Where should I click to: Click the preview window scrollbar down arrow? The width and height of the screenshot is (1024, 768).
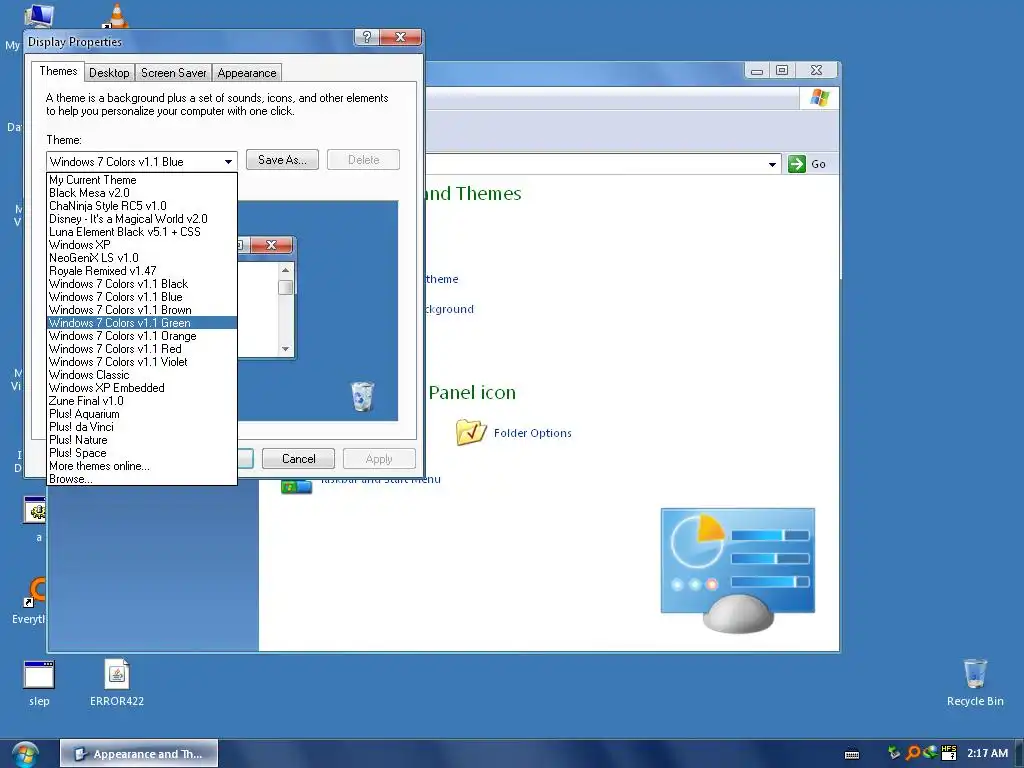point(285,349)
